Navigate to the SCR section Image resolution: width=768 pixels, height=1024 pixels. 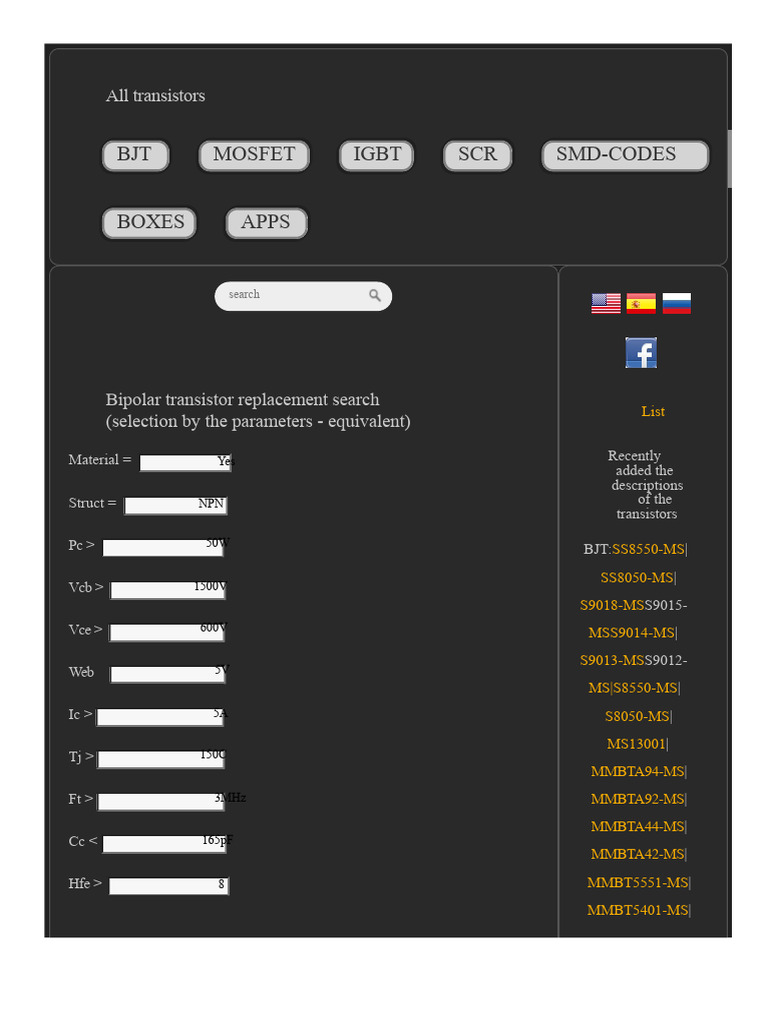click(477, 155)
